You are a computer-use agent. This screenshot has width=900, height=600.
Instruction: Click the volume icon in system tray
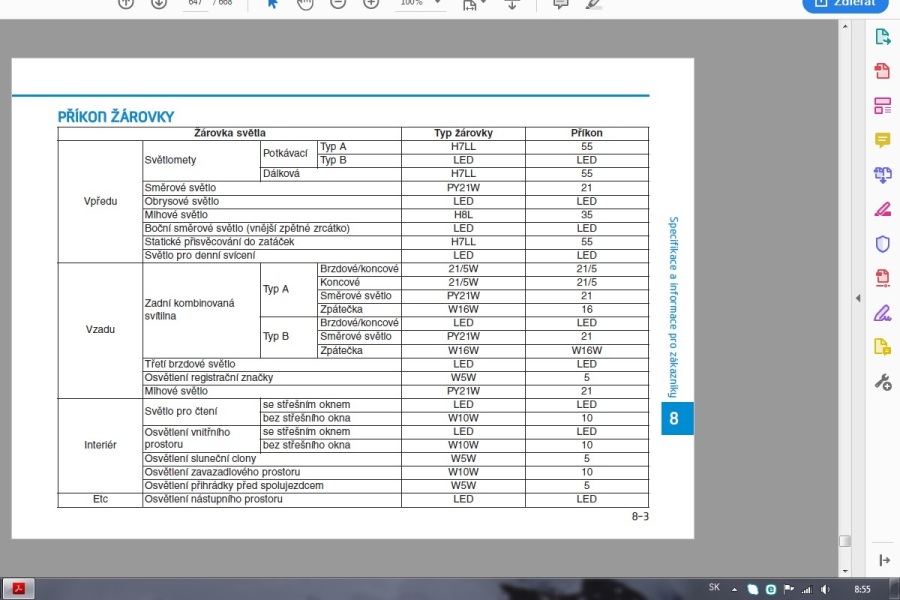824,589
